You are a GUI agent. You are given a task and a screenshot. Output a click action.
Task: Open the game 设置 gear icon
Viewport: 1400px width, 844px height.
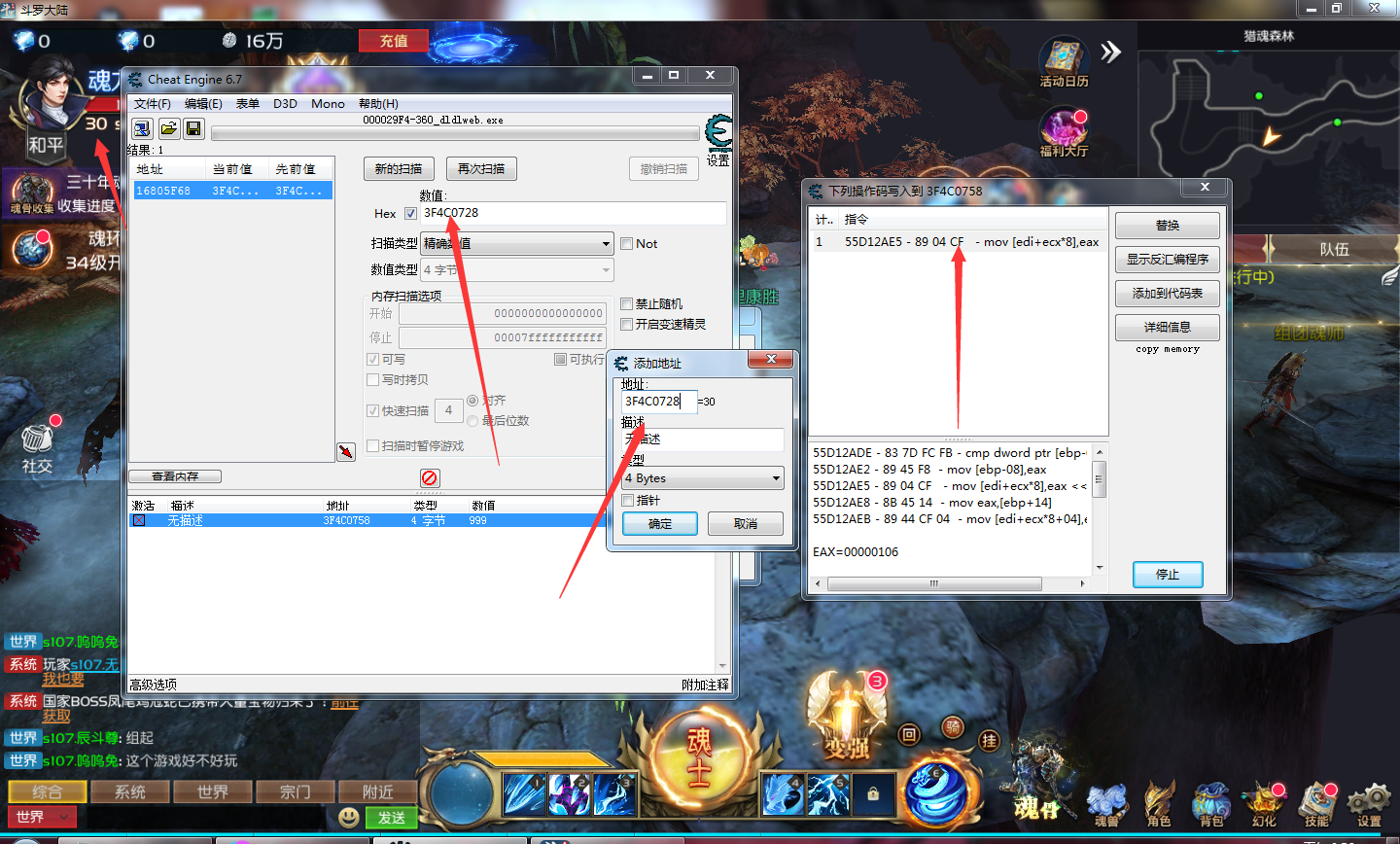(1369, 805)
